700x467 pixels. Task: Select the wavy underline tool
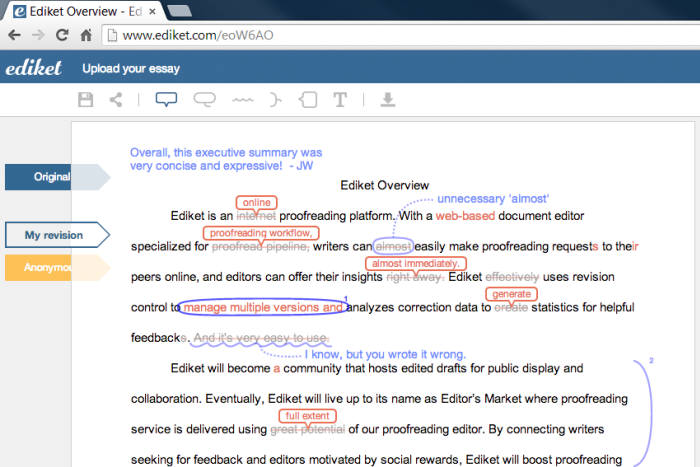(x=242, y=100)
